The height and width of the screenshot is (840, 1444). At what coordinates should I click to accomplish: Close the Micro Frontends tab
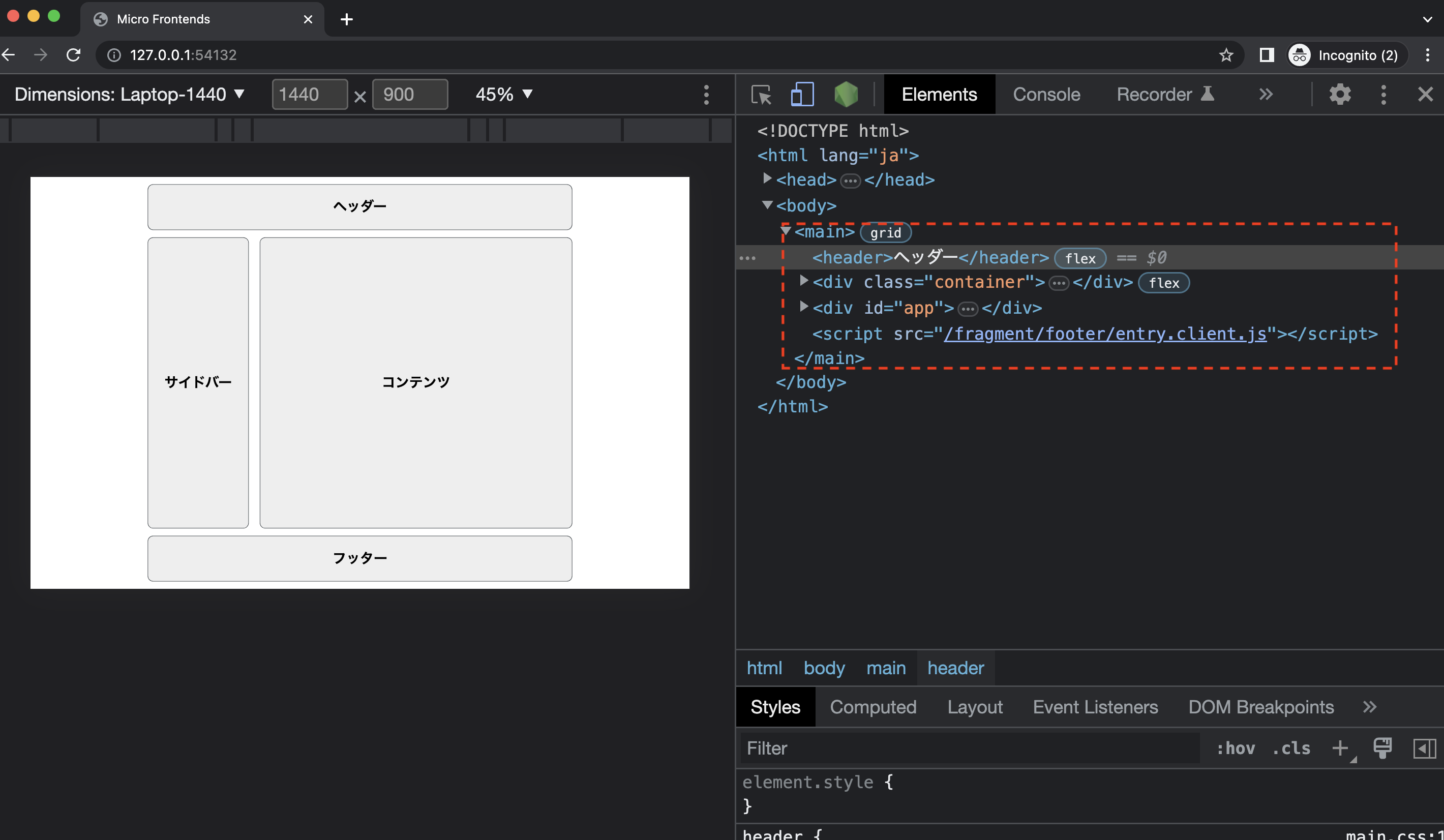pos(308,19)
